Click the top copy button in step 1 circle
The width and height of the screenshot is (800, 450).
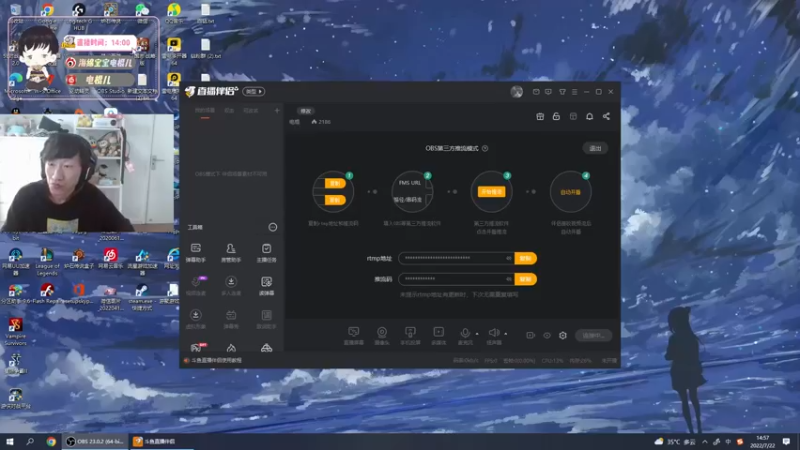pos(335,183)
